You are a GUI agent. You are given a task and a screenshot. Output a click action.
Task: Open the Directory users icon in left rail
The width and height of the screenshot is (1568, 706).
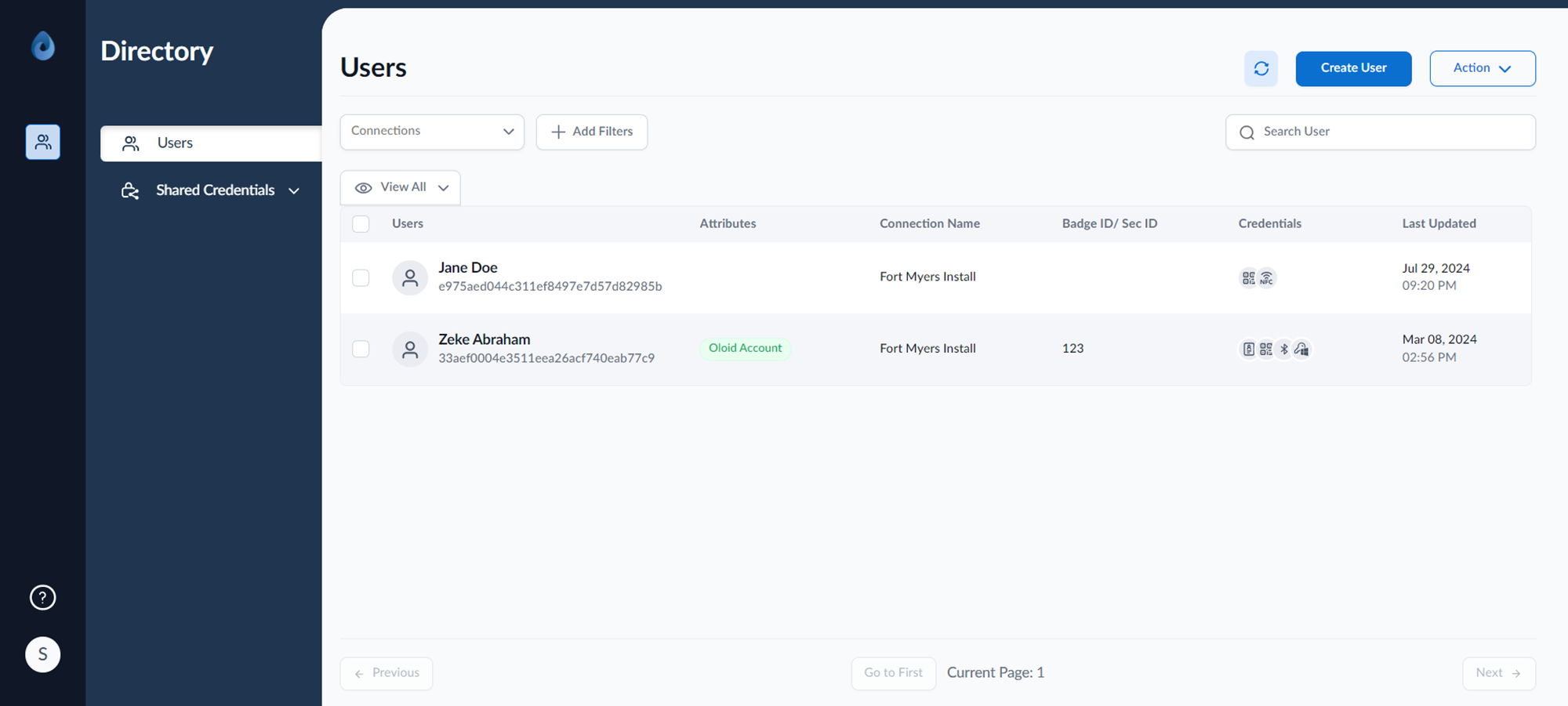coord(43,142)
